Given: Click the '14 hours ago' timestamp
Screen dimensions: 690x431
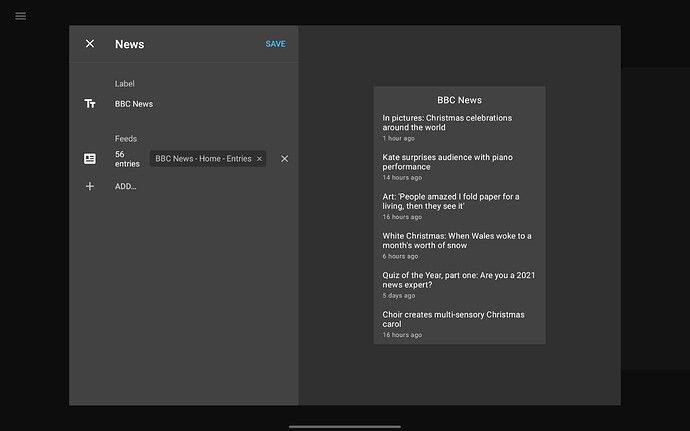Looking at the screenshot, I should coord(402,177).
